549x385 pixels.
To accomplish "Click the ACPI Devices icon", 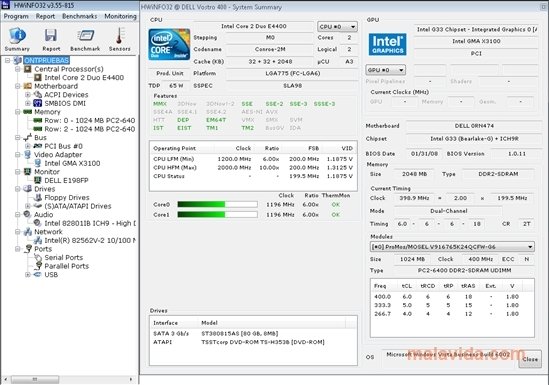I will 38,94.
